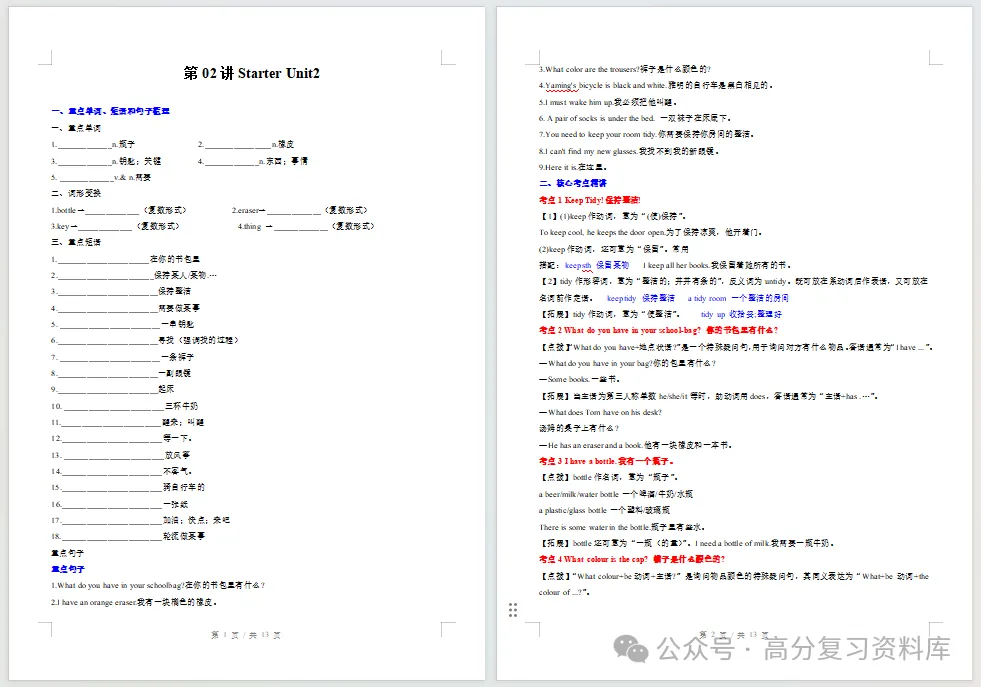Click the WeChat logo in the watermark

(631, 648)
